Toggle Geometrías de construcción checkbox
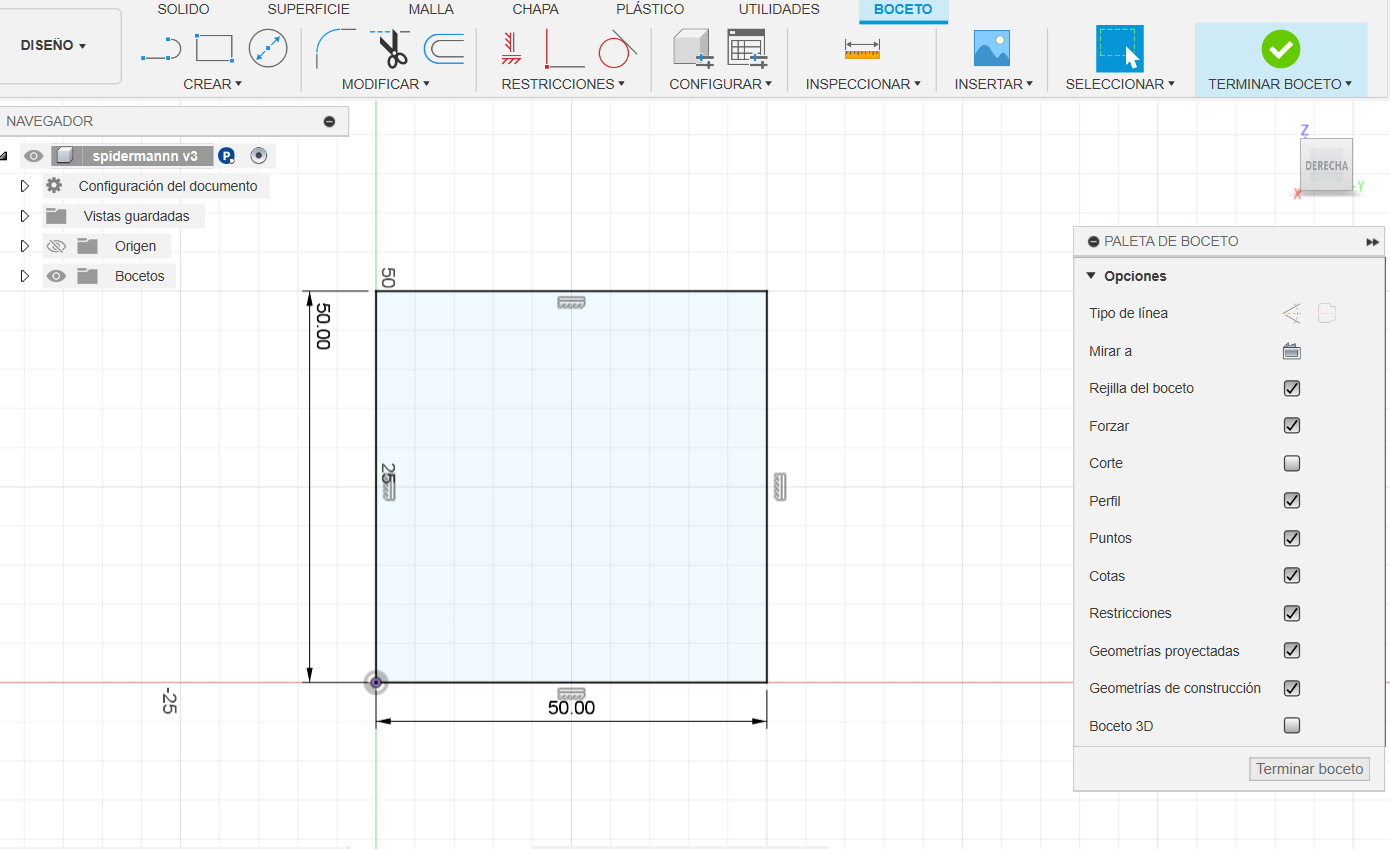1390x849 pixels. [x=1292, y=688]
